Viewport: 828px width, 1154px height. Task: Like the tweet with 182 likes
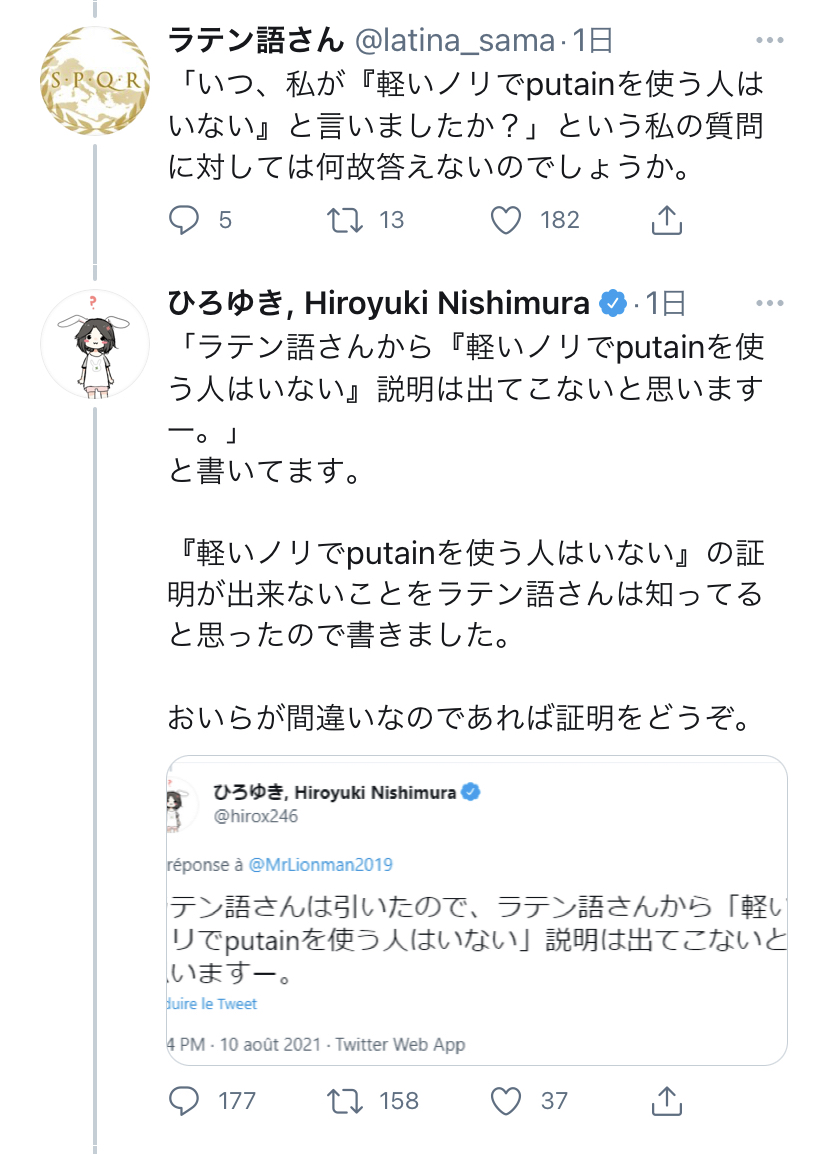pyautogui.click(x=506, y=219)
